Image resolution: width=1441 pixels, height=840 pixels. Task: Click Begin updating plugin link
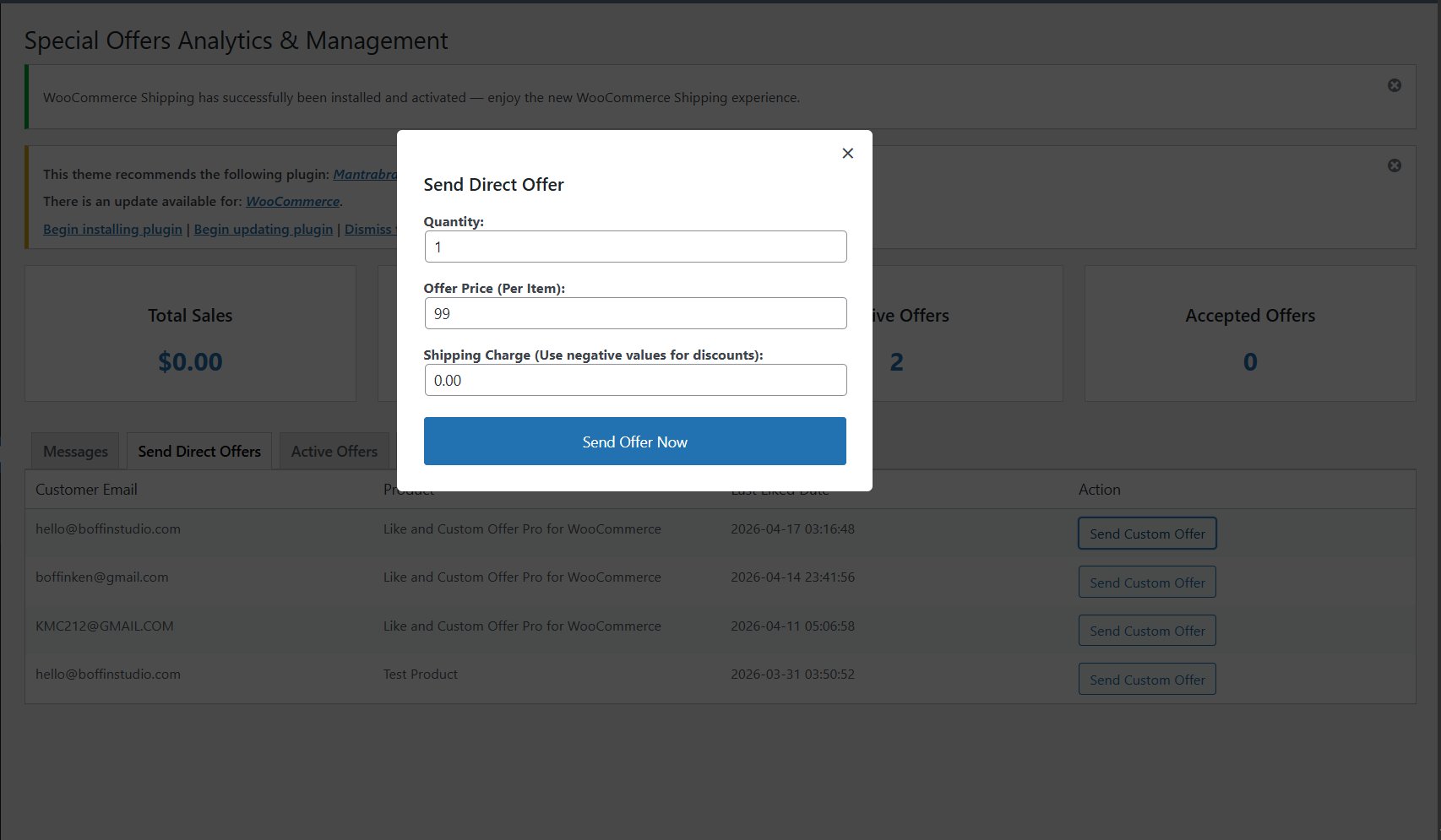tap(264, 230)
